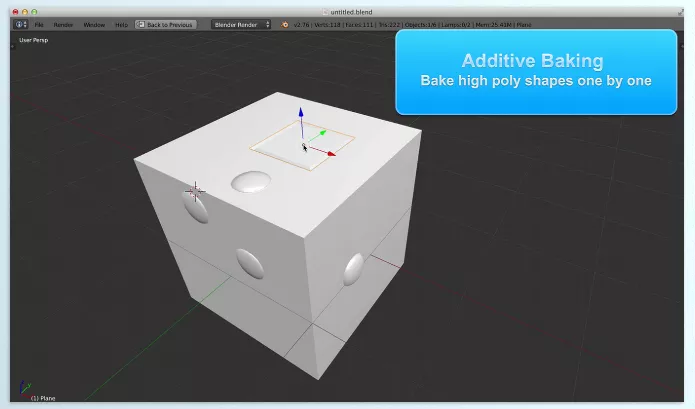The width and height of the screenshot is (695, 409).
Task: Open the Window menu
Action: (x=94, y=25)
